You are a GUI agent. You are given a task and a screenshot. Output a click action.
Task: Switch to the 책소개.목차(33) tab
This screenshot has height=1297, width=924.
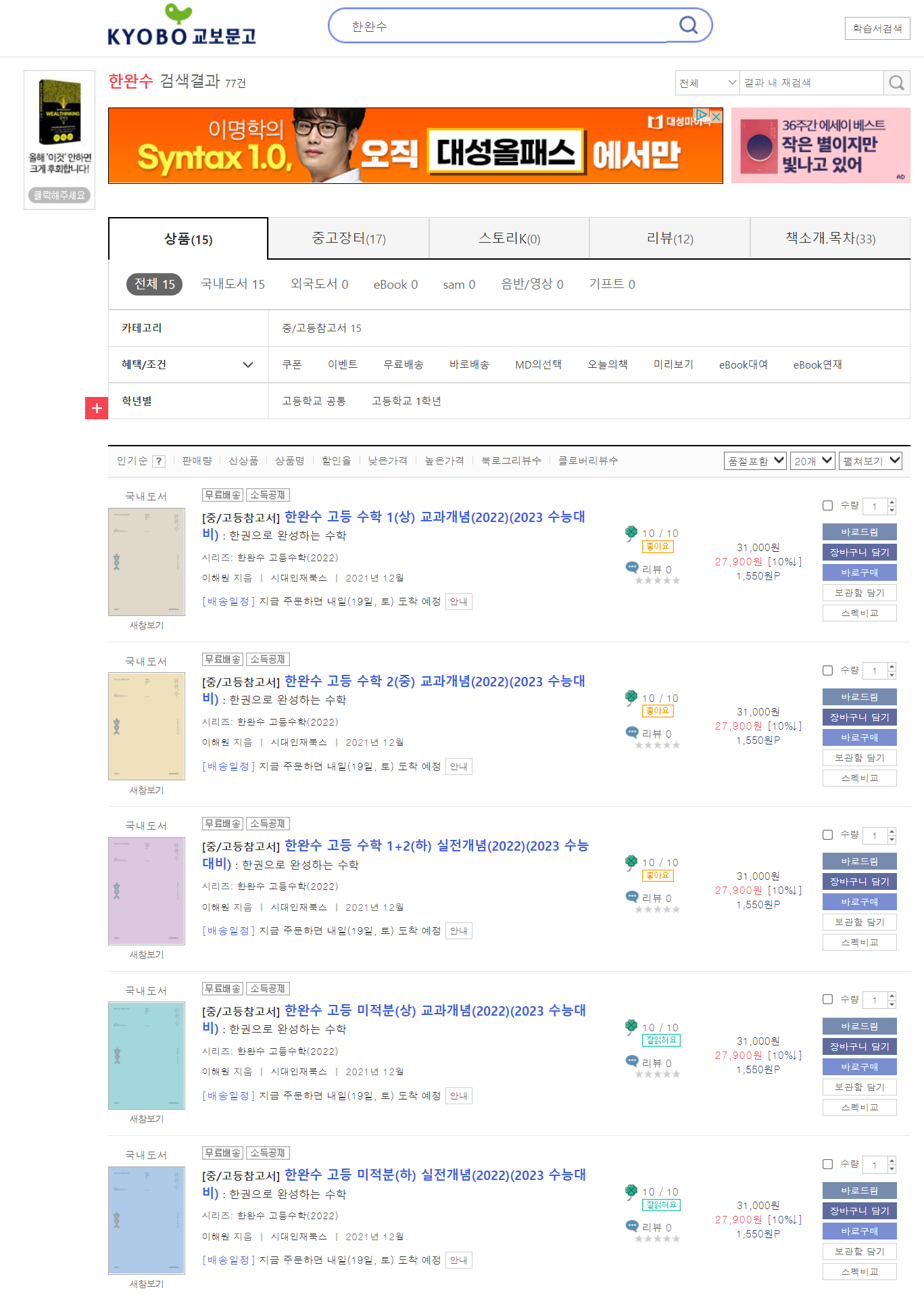click(830, 238)
